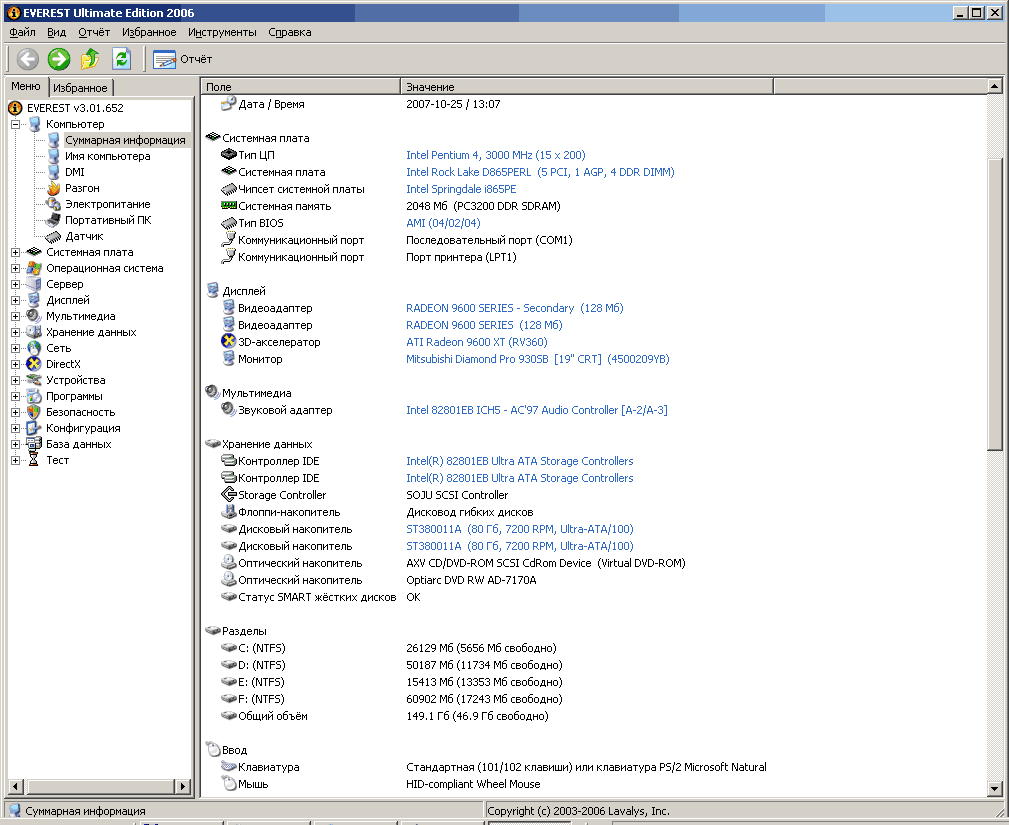Expand the Тест tree node
The image size is (1009, 825).
tap(15, 460)
